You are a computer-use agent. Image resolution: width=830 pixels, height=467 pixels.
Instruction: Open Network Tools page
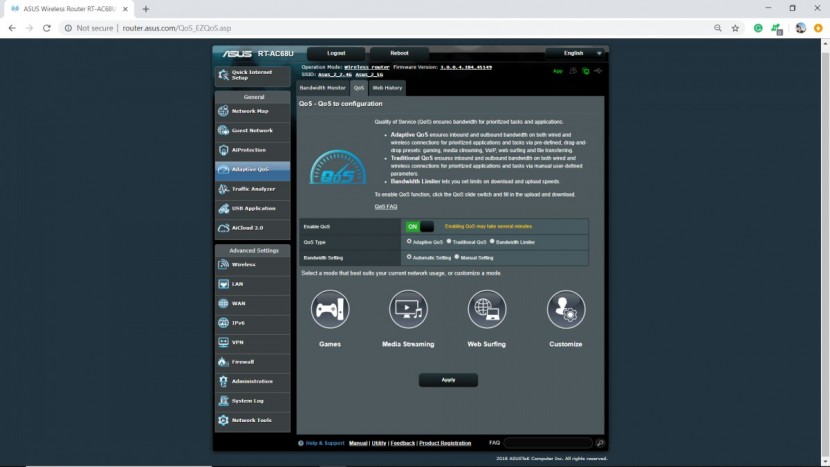[252, 420]
